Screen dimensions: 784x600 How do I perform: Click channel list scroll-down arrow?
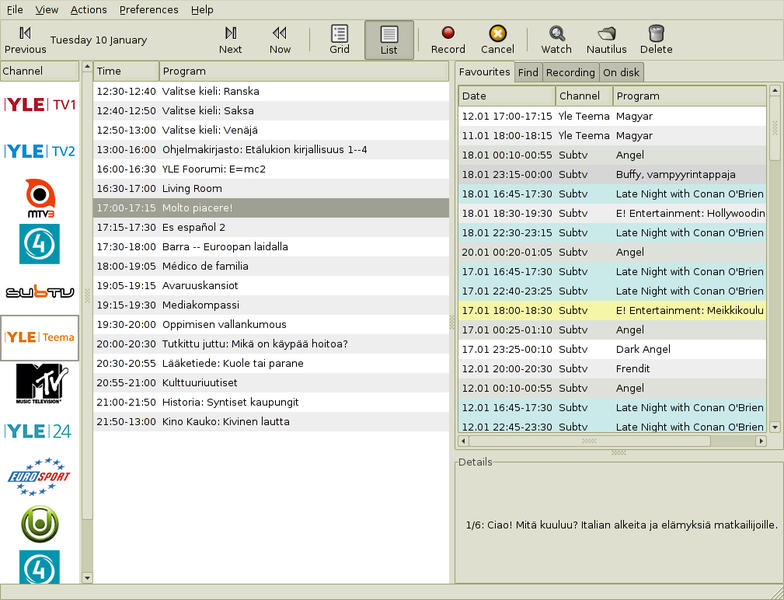(x=87, y=578)
